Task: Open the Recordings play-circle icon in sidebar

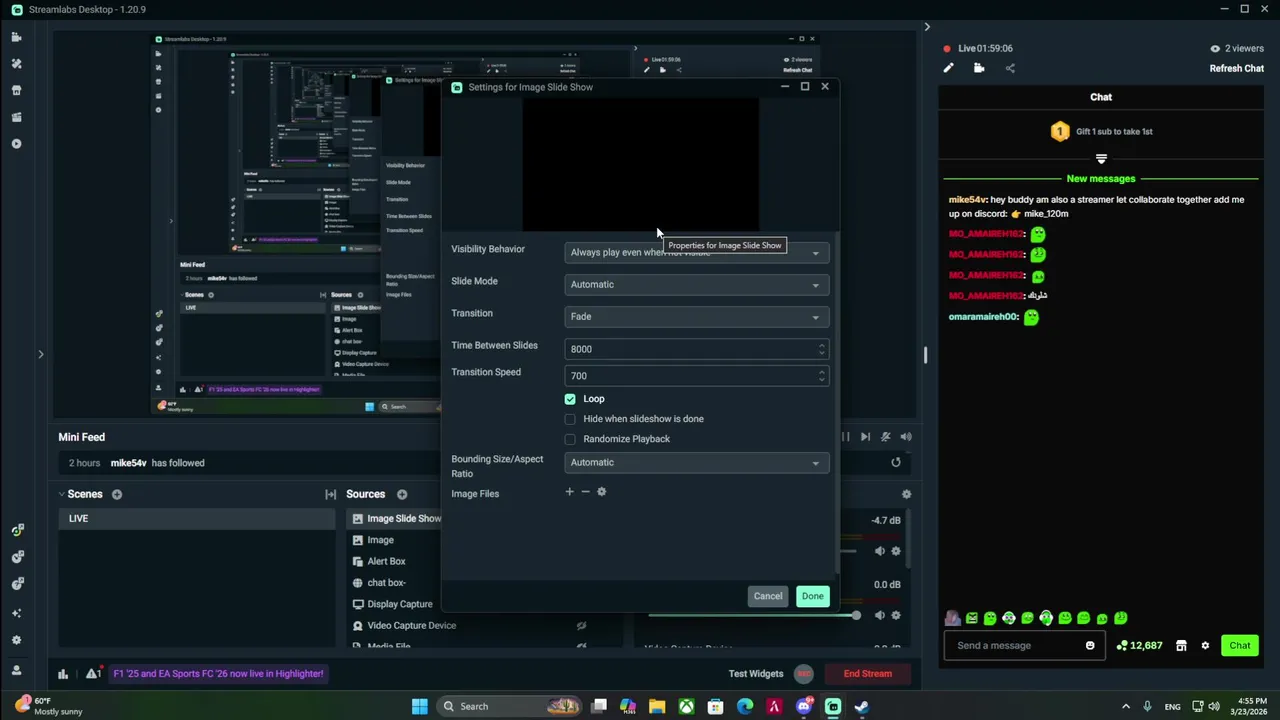Action: click(x=16, y=143)
